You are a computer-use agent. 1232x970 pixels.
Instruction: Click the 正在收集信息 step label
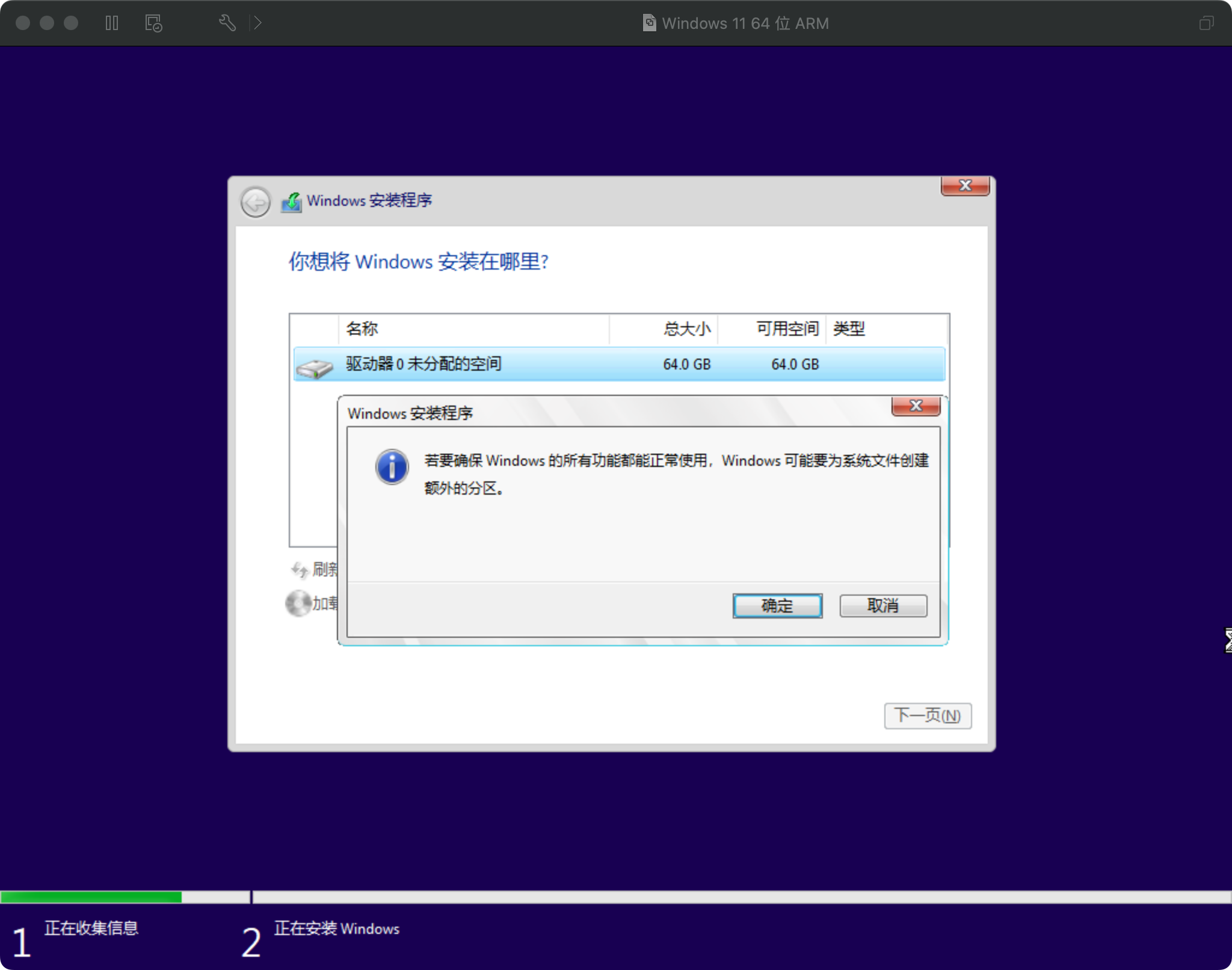(91, 928)
